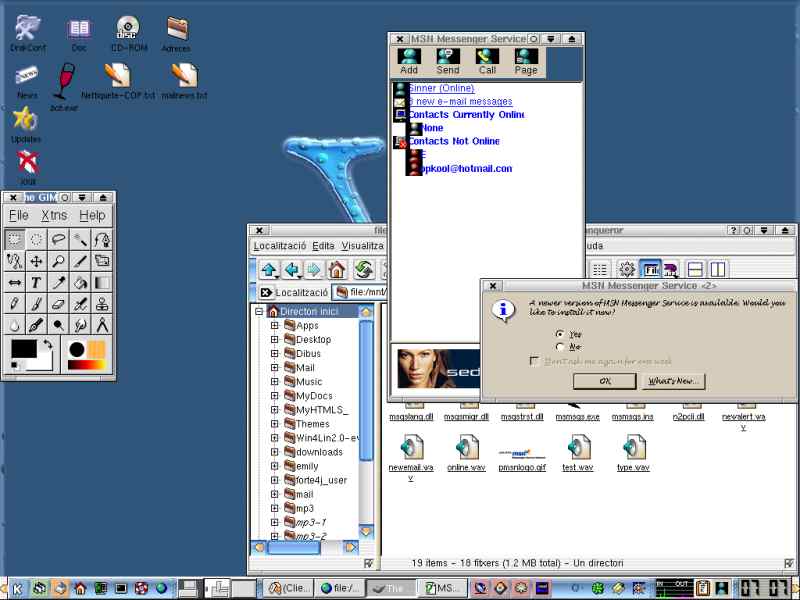Click the black foreground color swatch

[22, 349]
